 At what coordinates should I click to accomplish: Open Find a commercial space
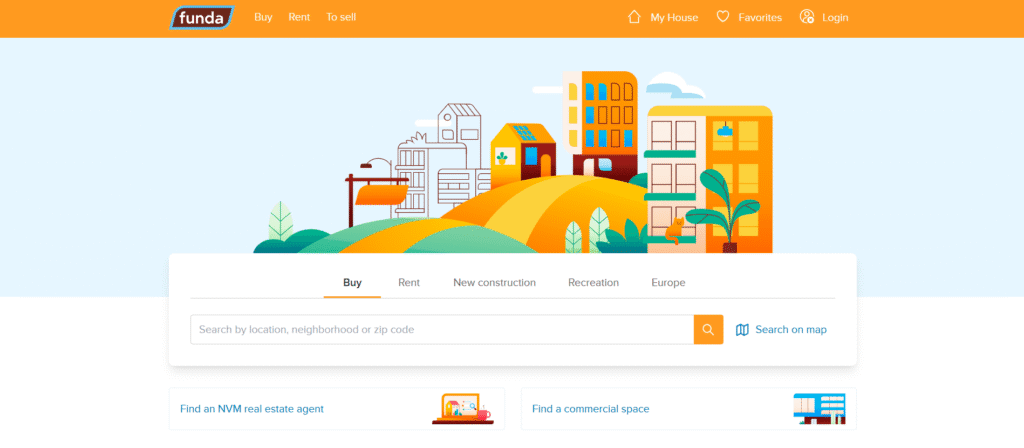590,409
